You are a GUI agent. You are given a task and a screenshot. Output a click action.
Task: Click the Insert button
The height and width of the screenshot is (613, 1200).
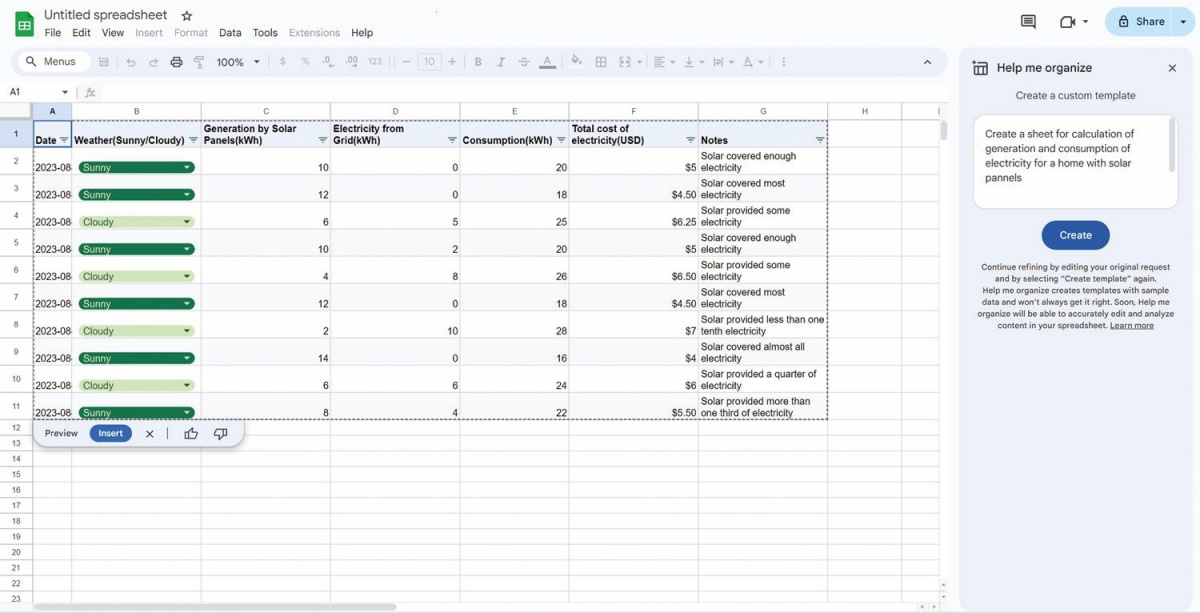click(x=111, y=434)
